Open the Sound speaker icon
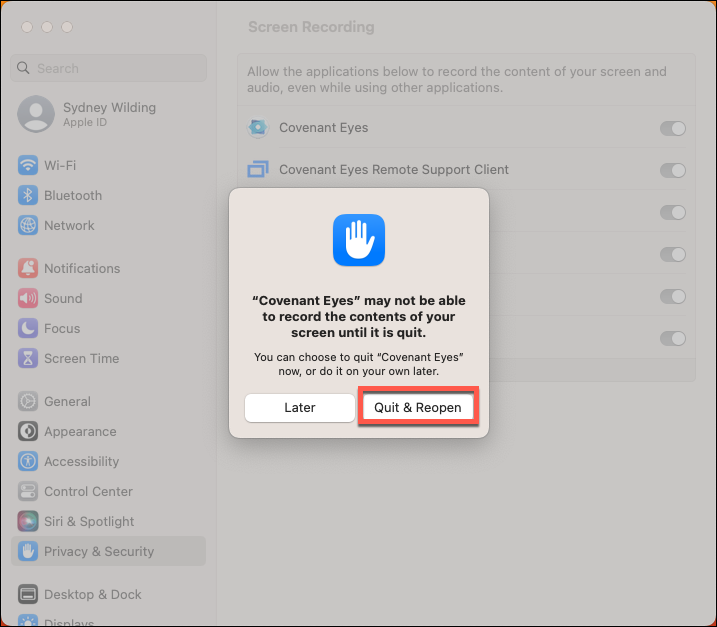This screenshot has height=627, width=717. pos(28,298)
